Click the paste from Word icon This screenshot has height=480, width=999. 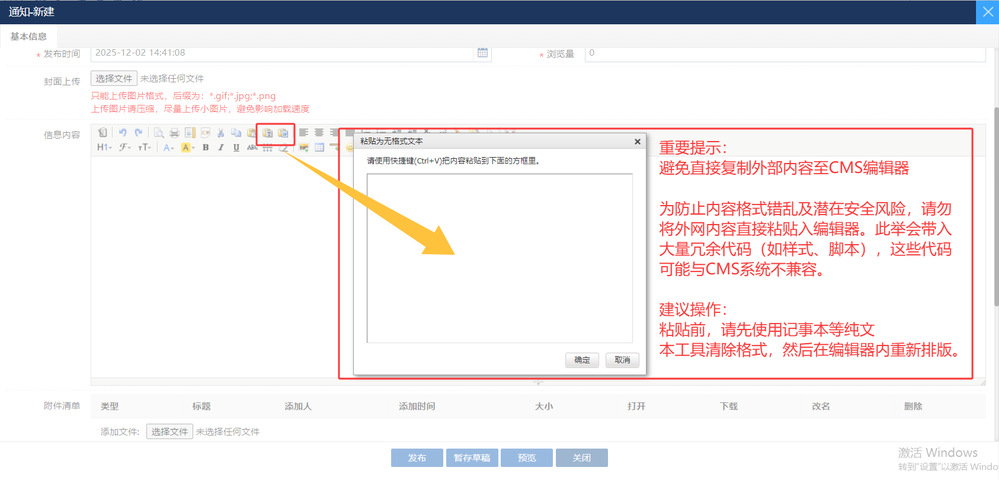[x=283, y=132]
